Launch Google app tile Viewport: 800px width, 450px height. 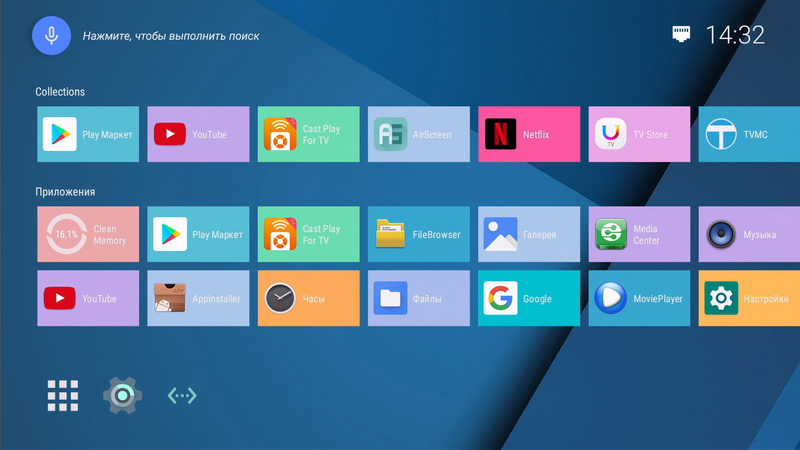coord(529,298)
